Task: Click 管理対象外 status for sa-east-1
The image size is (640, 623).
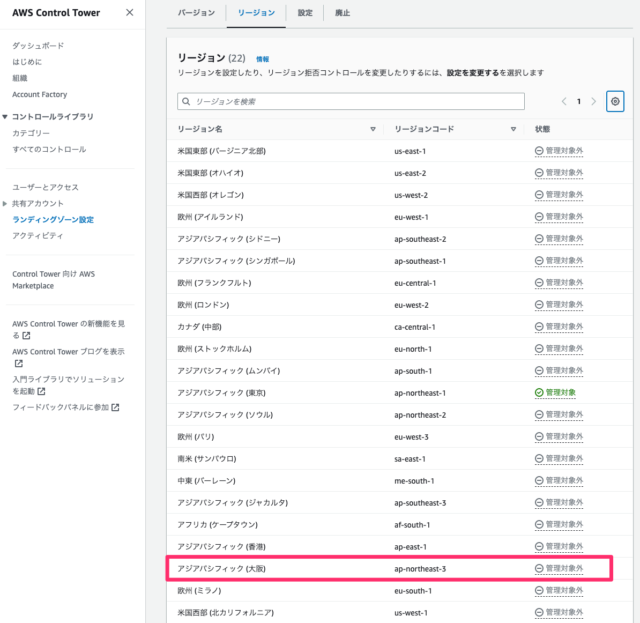Action: (559, 458)
